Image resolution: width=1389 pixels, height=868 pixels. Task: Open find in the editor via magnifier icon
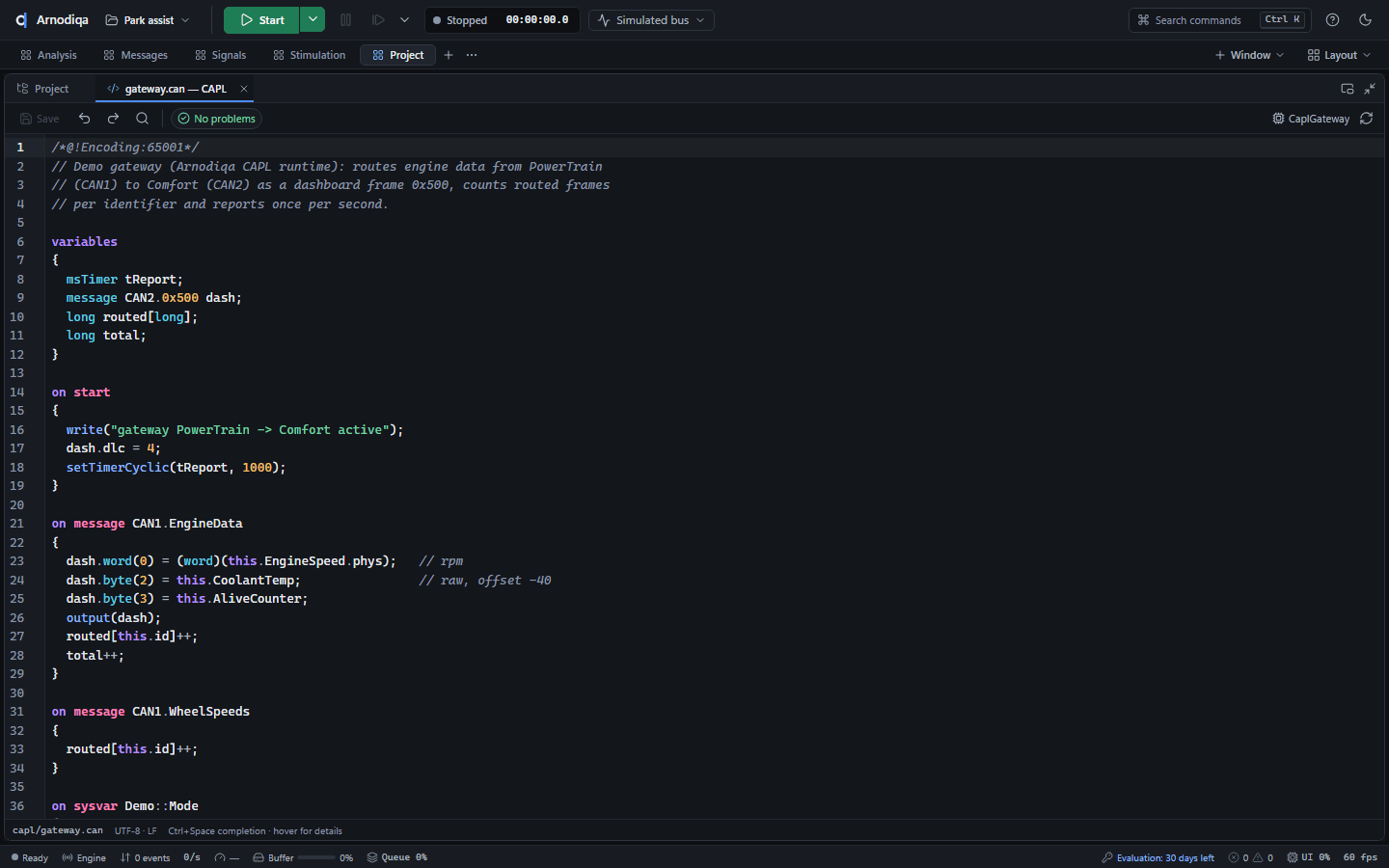point(142,119)
